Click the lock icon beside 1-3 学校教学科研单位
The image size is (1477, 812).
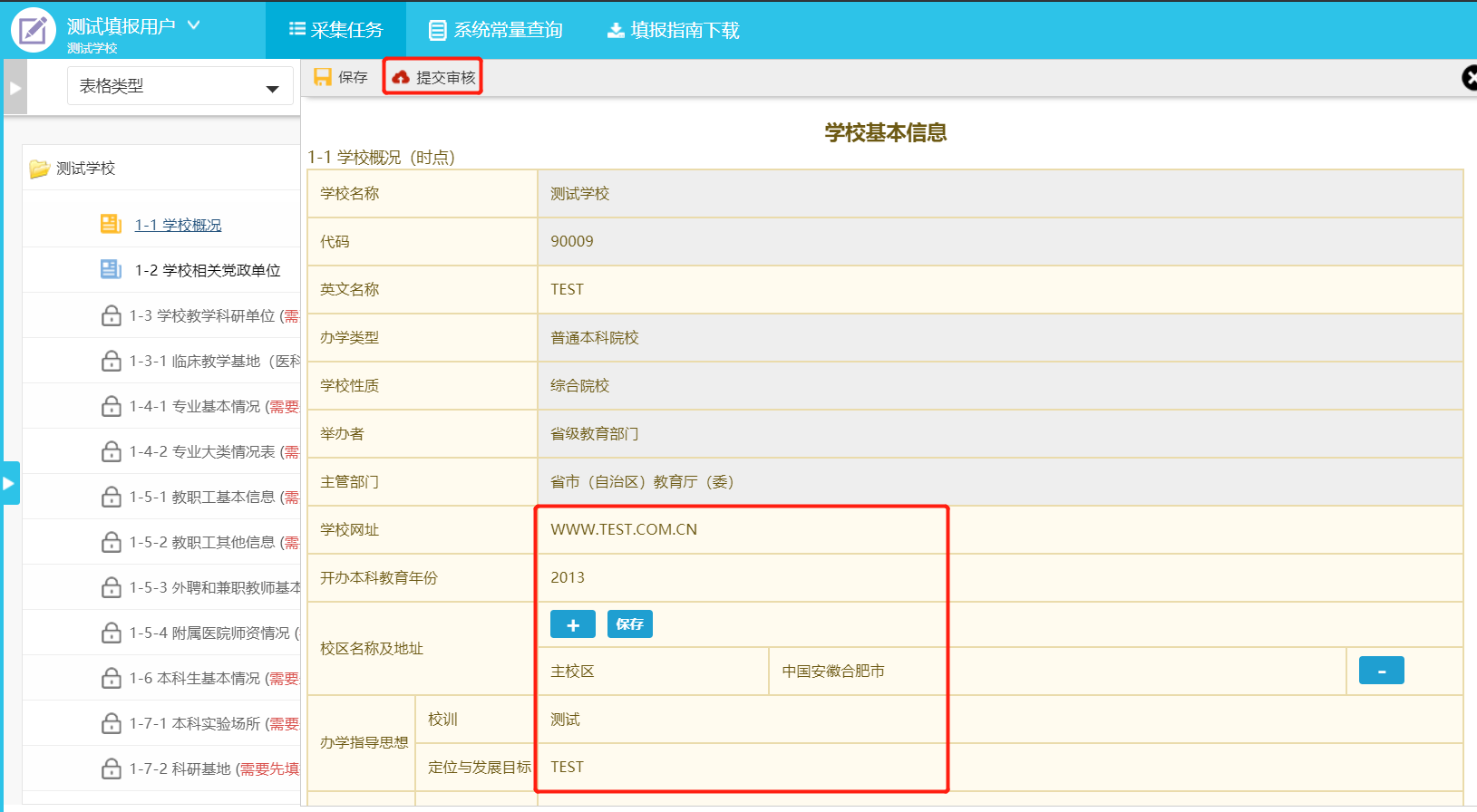[111, 315]
